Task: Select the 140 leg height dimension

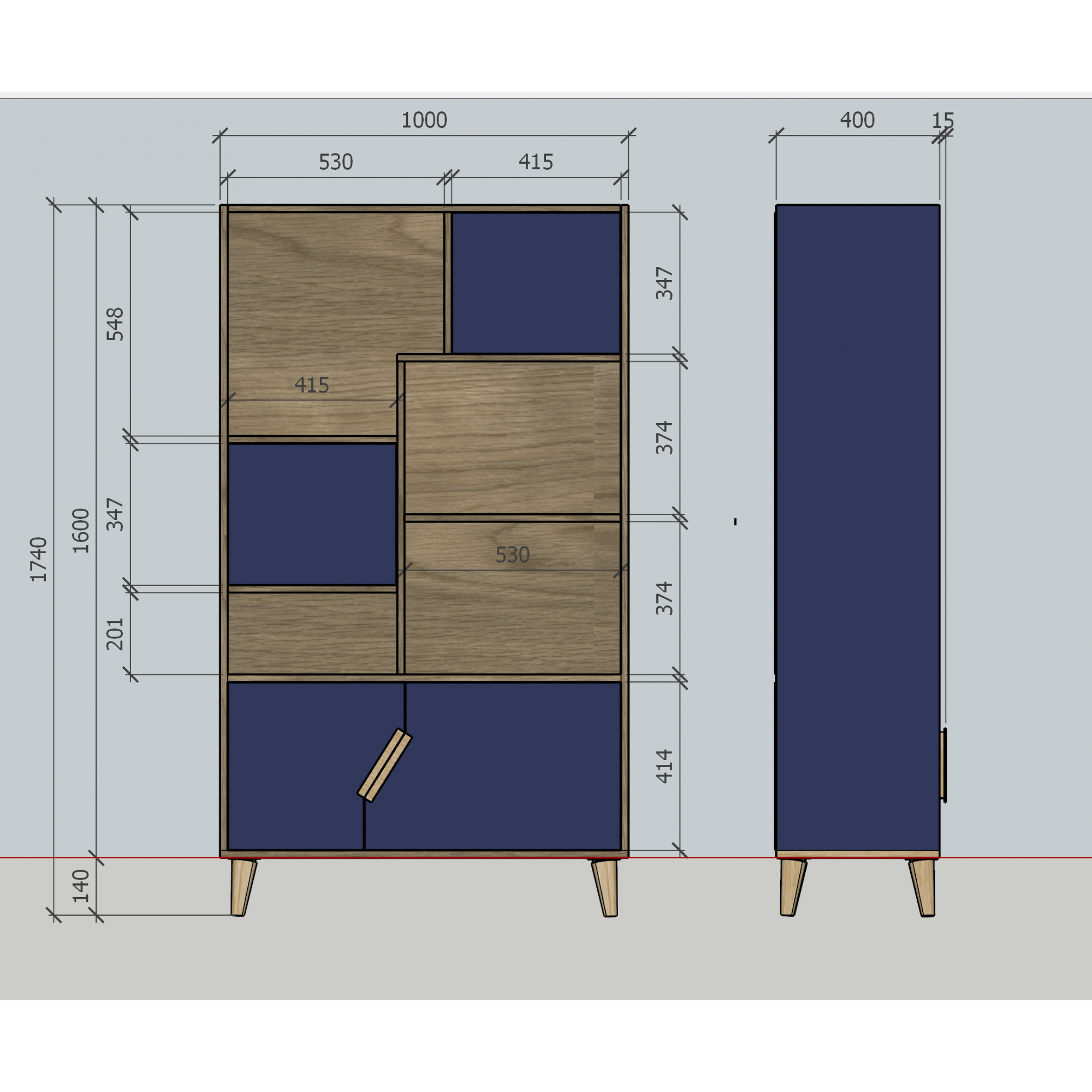Action: [x=81, y=886]
